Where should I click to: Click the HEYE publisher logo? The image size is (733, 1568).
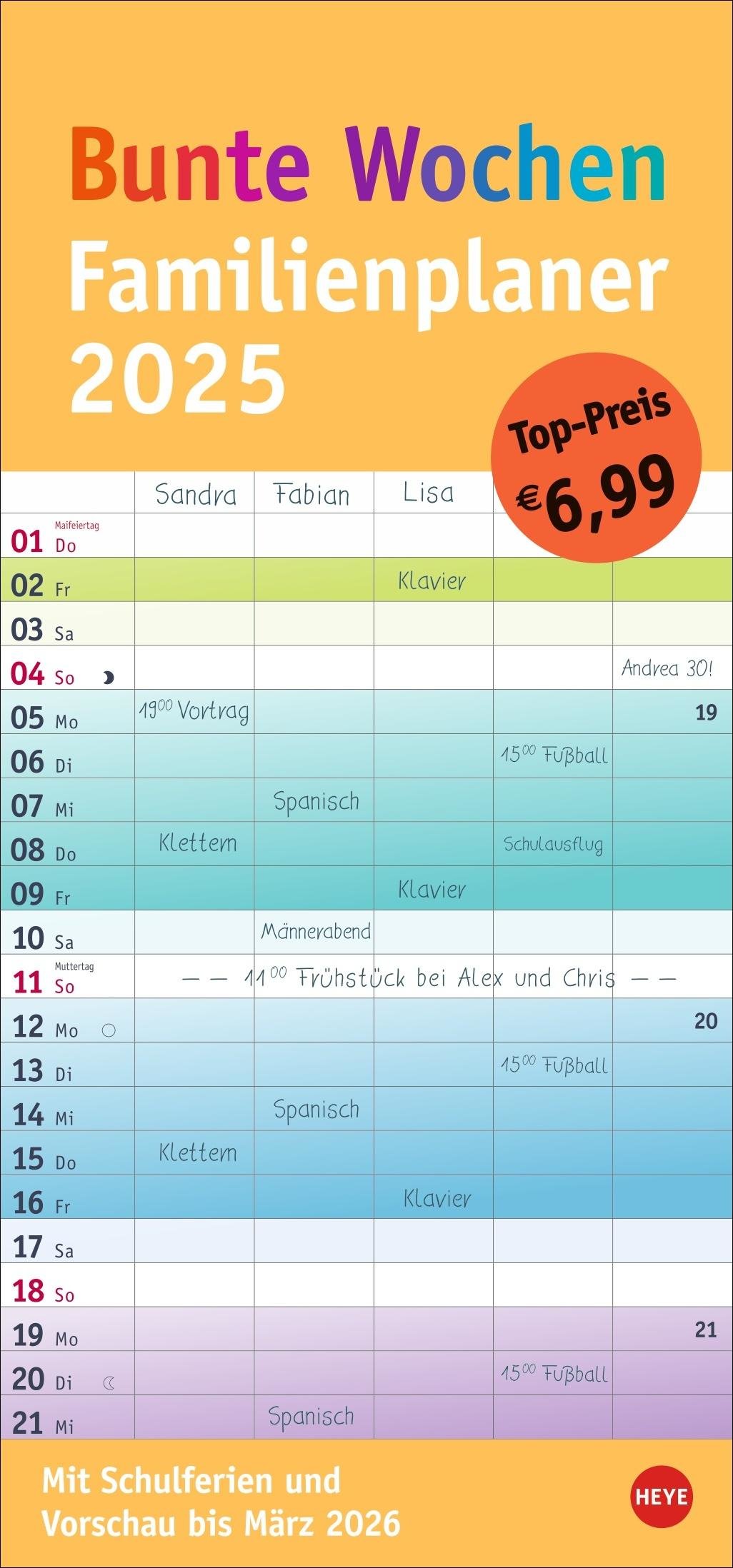pos(662,1497)
